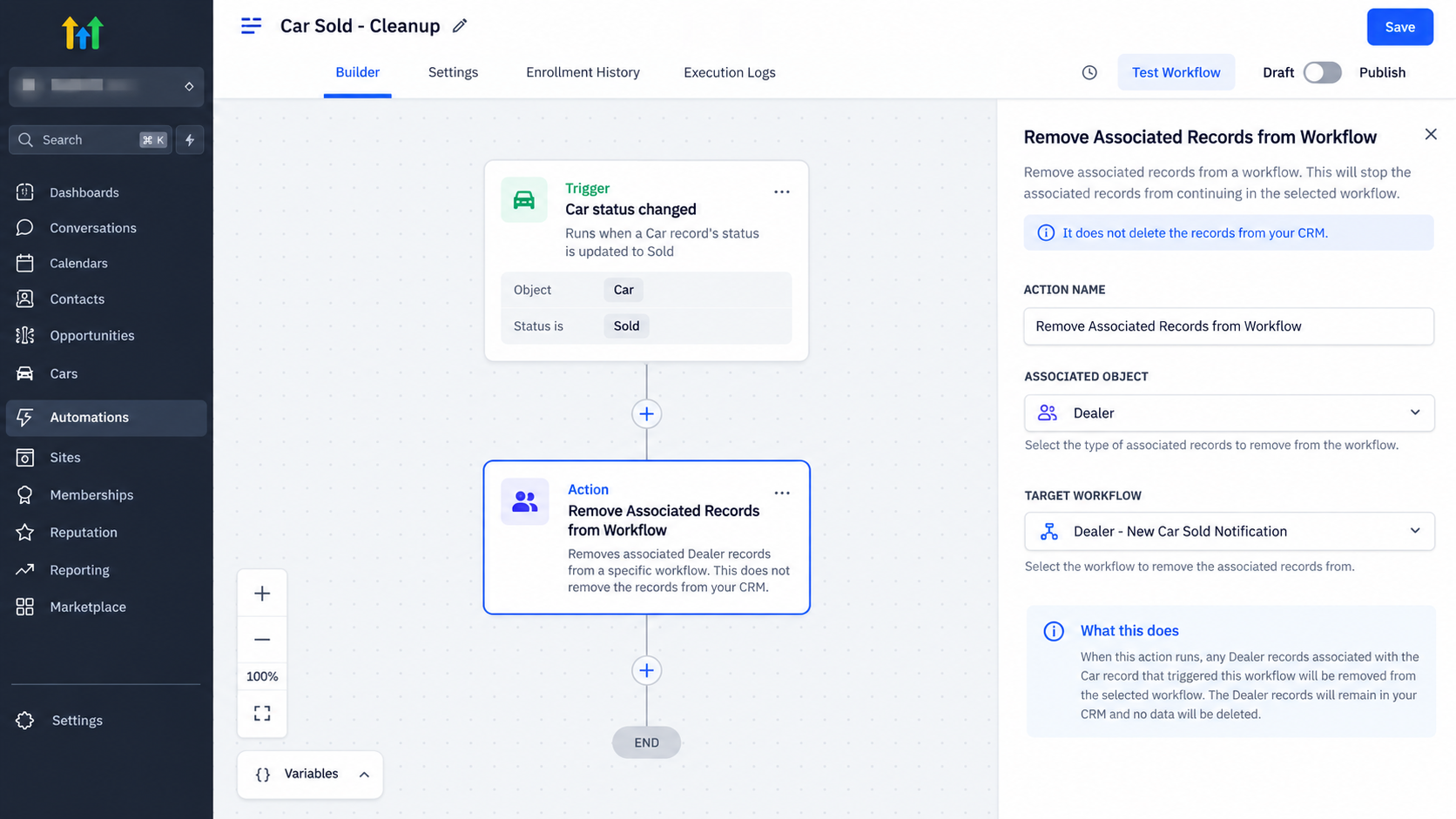Click the info icon in What this does
Viewport: 1456px width, 819px height.
tap(1054, 631)
